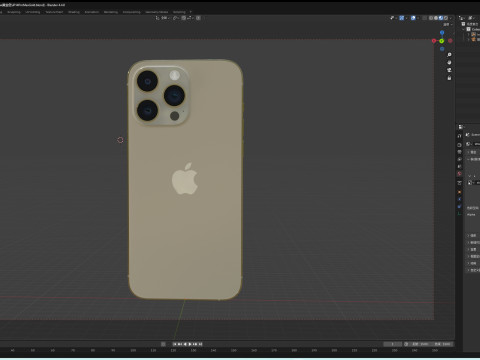480x360 pixels.
Task: Open the Properties editor type menu
Action: (x=461, y=127)
